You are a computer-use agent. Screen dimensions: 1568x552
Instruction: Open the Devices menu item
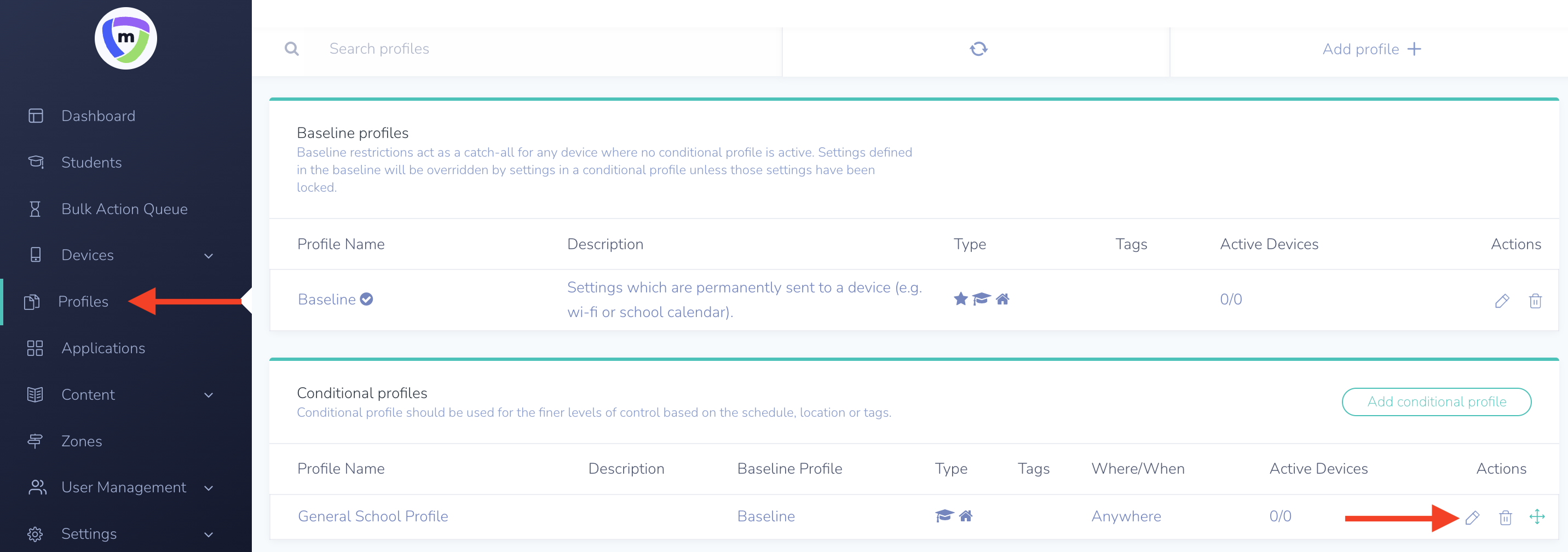88,255
